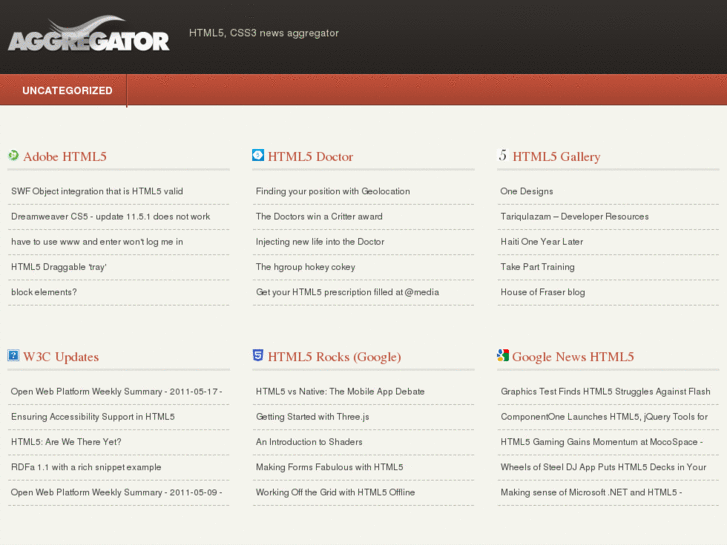Open 'The Doctors win a Critter award'

click(319, 217)
